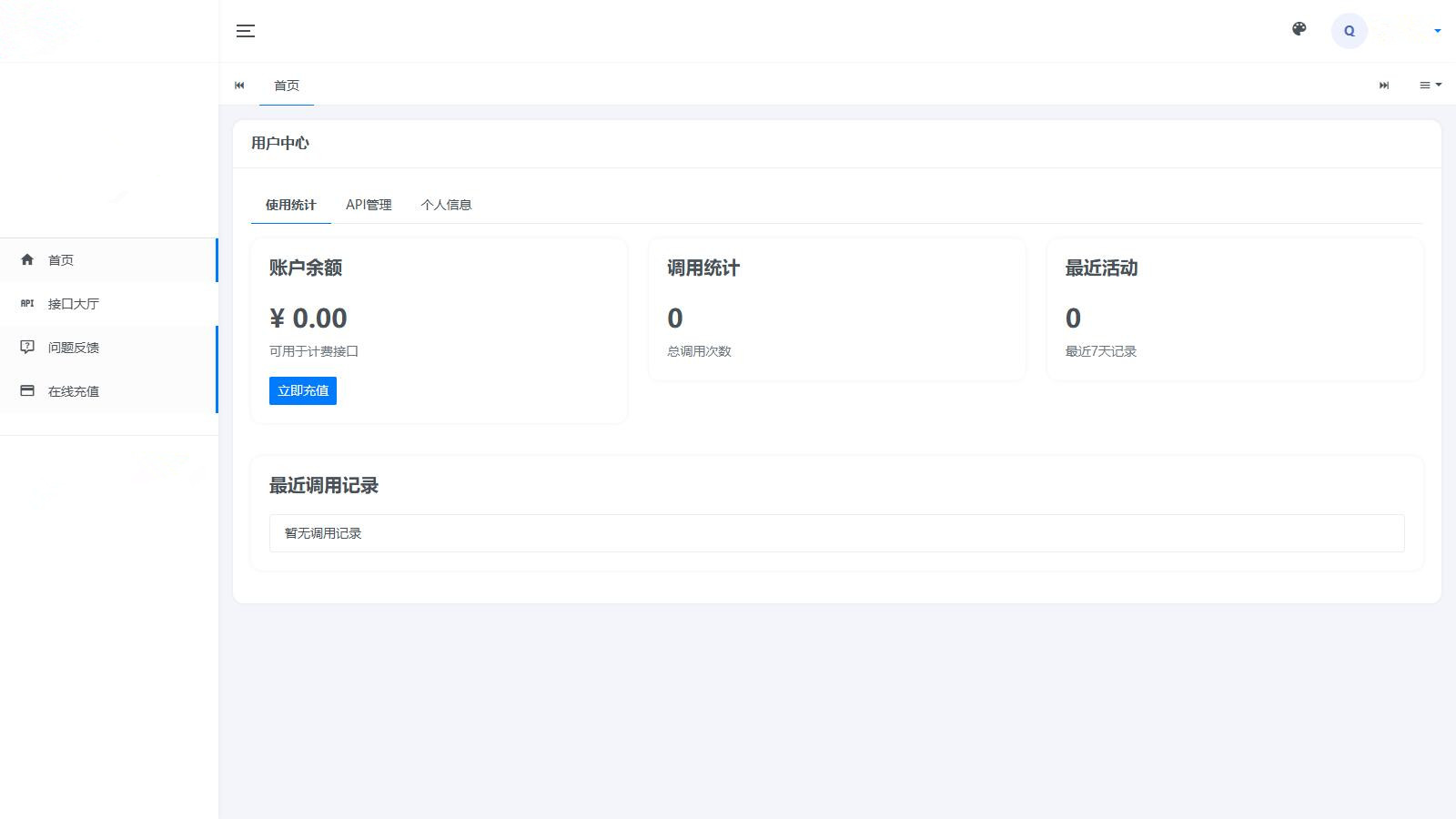Click the user avatar Q icon
Image resolution: width=1456 pixels, height=819 pixels.
[x=1349, y=31]
